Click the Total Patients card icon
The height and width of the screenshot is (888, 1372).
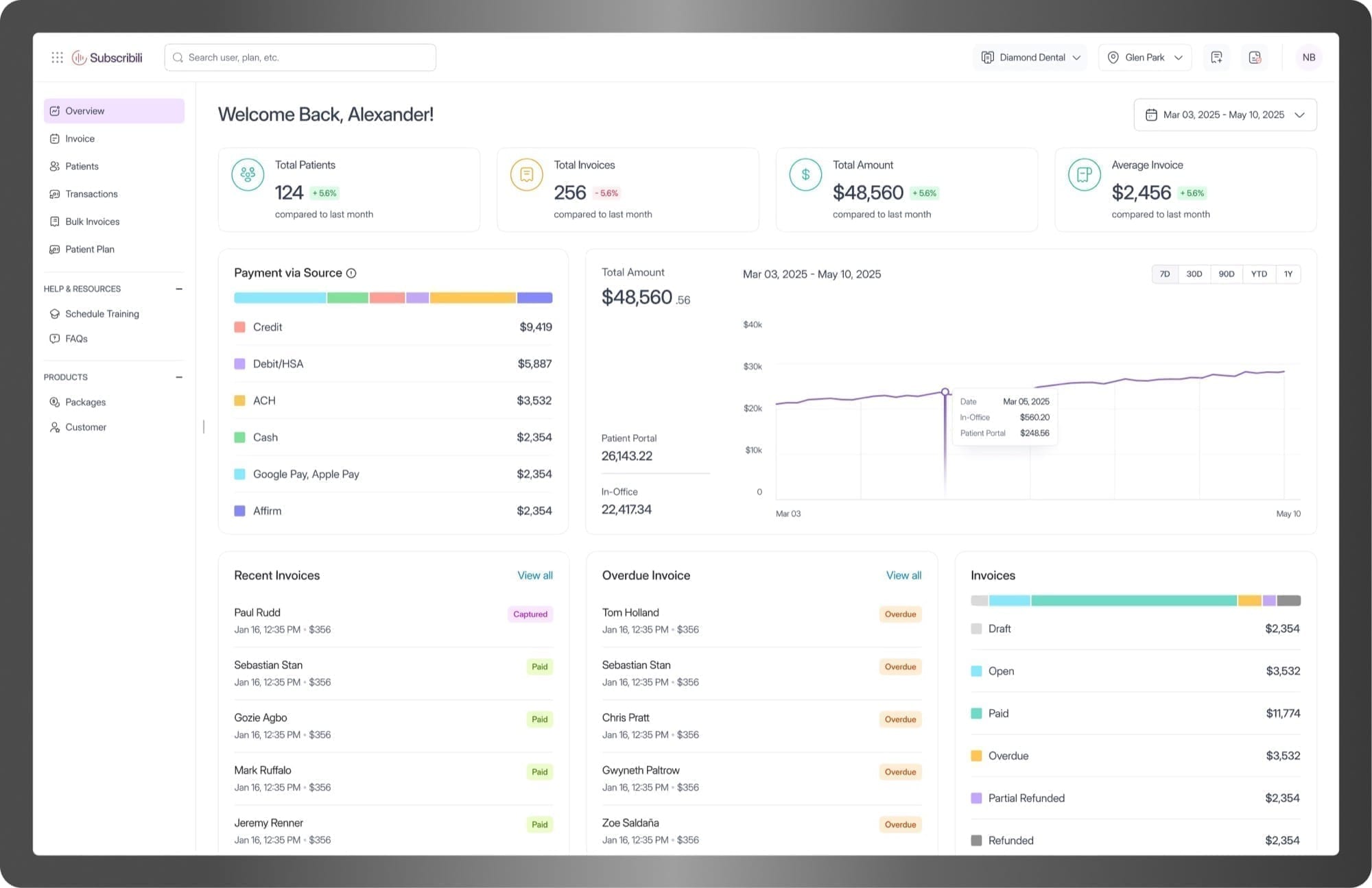248,174
